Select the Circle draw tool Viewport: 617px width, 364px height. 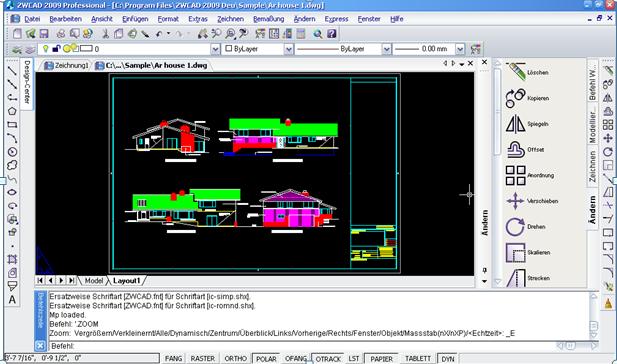12,152
